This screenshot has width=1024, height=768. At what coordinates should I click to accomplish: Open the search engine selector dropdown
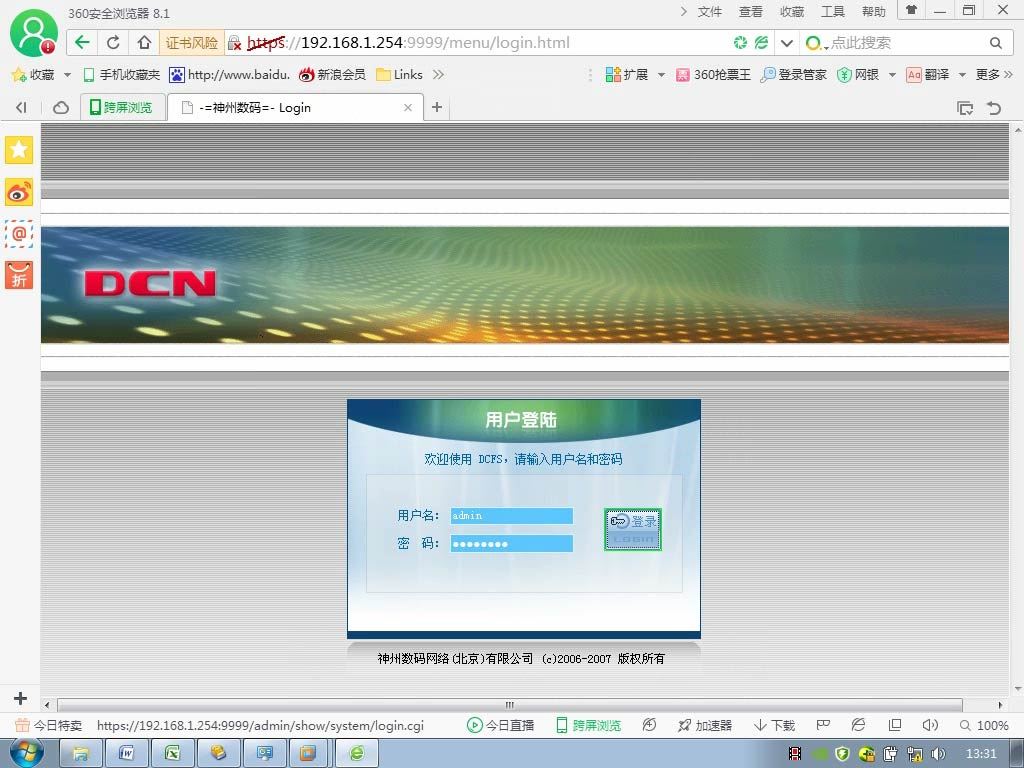coord(816,43)
